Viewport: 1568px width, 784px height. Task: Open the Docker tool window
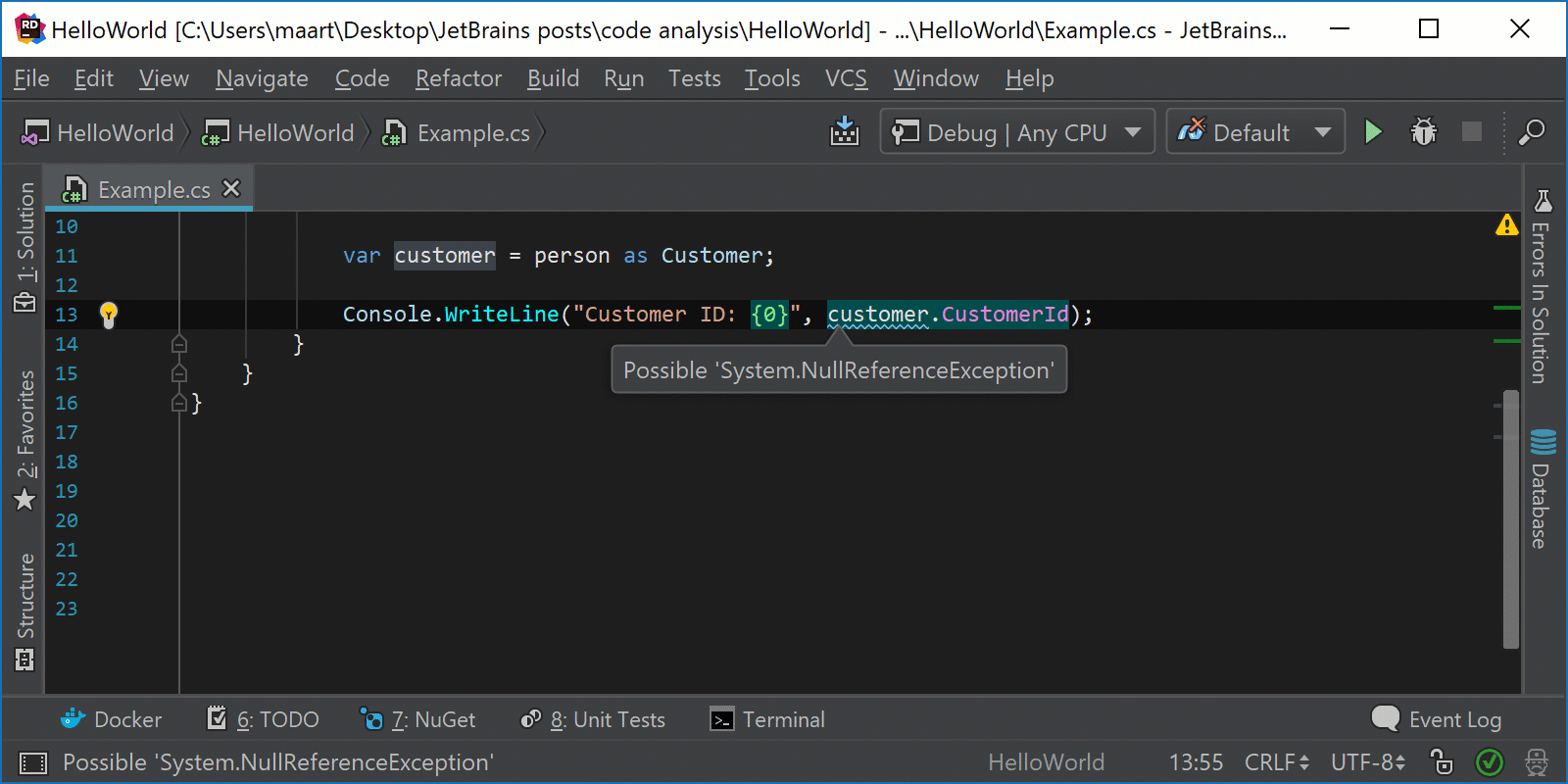click(x=111, y=719)
